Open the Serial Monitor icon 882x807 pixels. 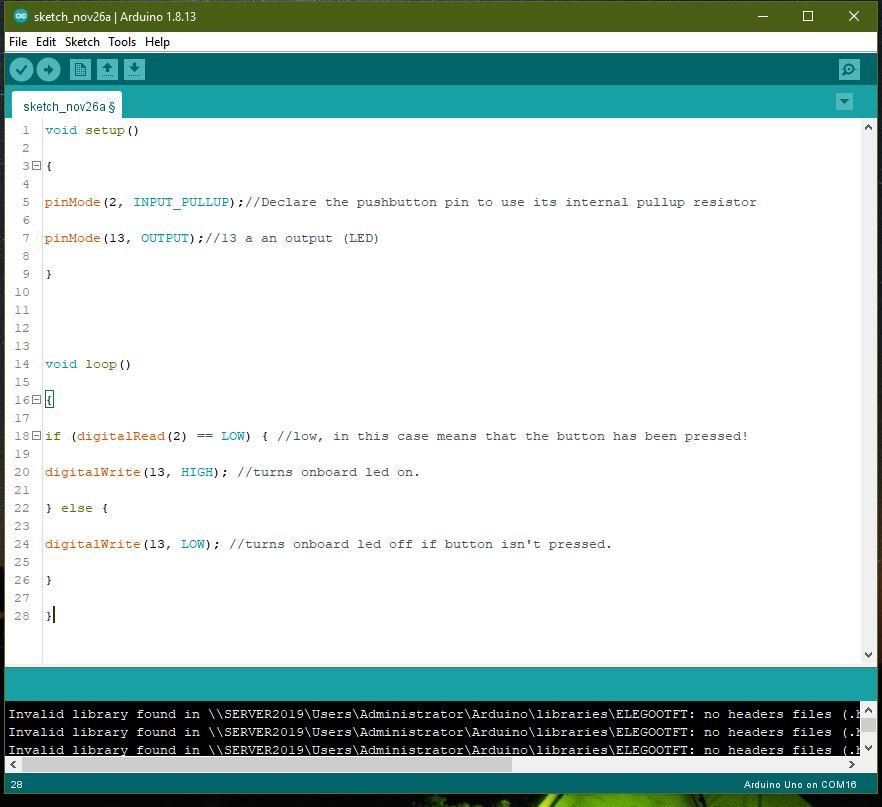tap(849, 70)
